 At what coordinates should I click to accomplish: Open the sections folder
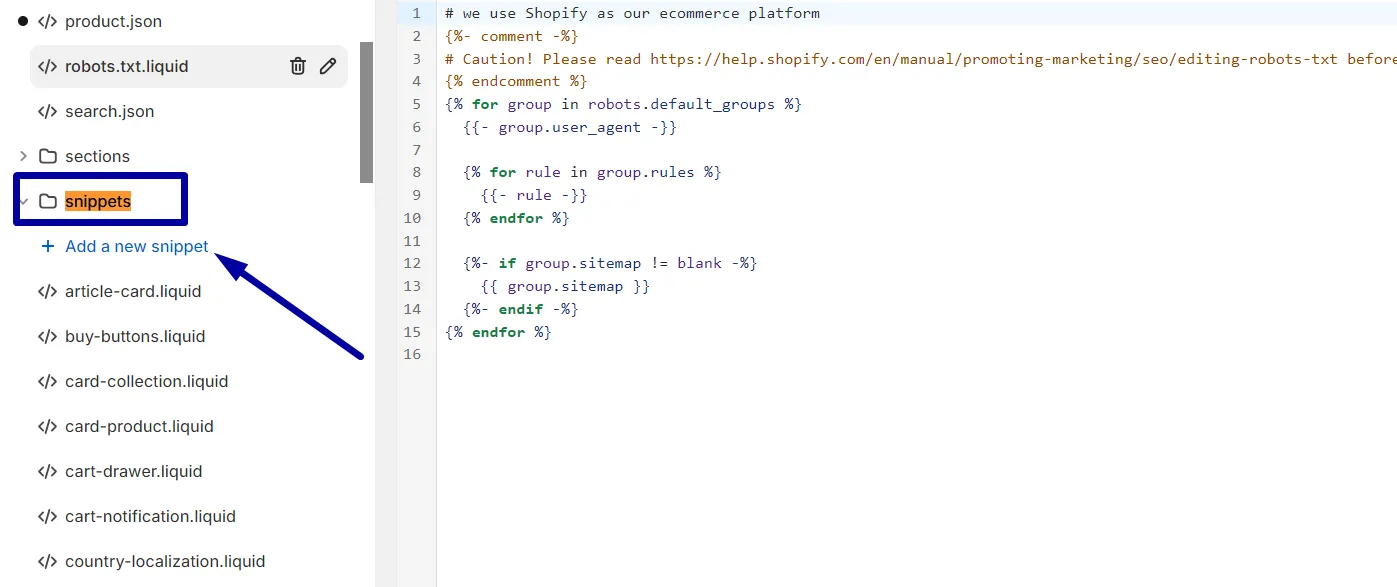pyautogui.click(x=97, y=156)
